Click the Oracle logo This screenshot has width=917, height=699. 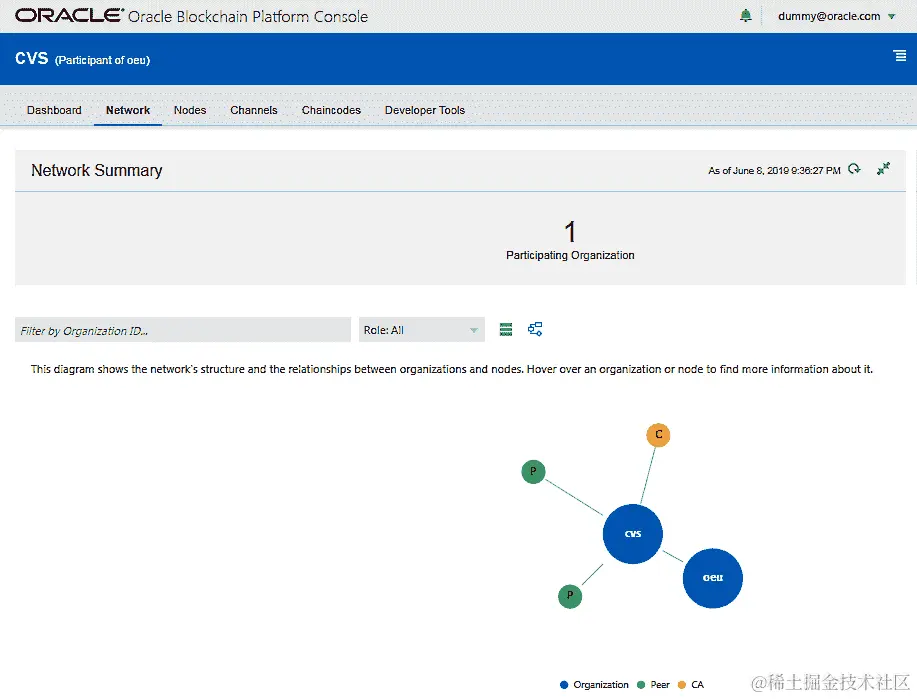coord(69,16)
